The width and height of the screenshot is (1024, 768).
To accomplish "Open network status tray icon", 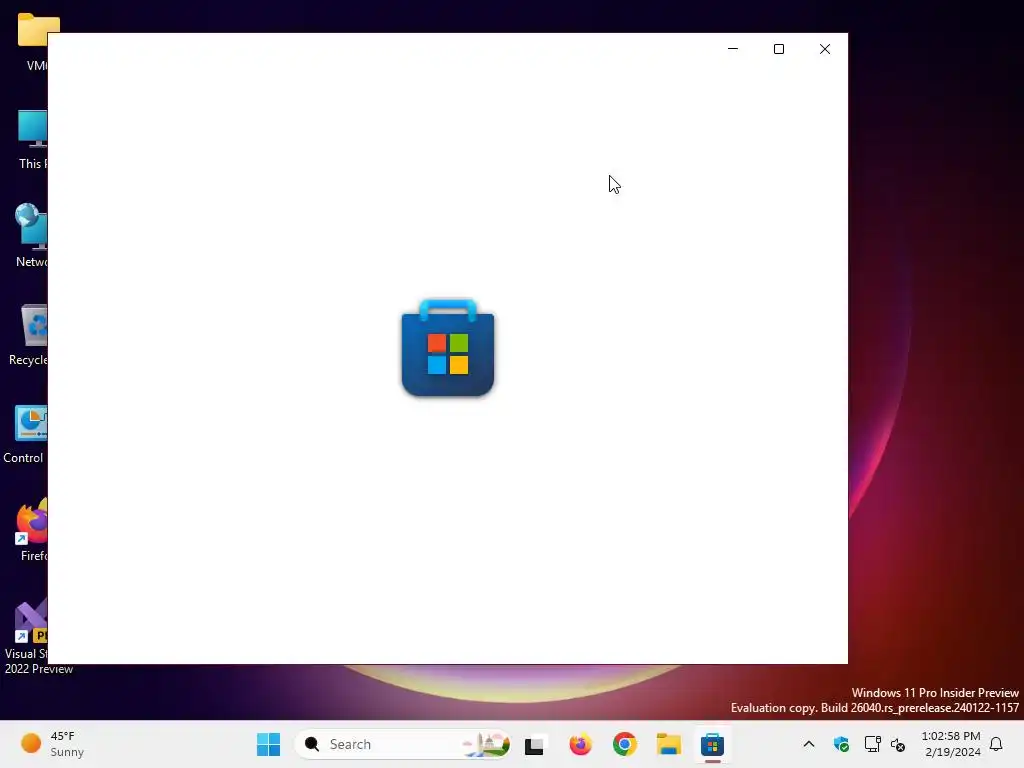I will tap(872, 744).
